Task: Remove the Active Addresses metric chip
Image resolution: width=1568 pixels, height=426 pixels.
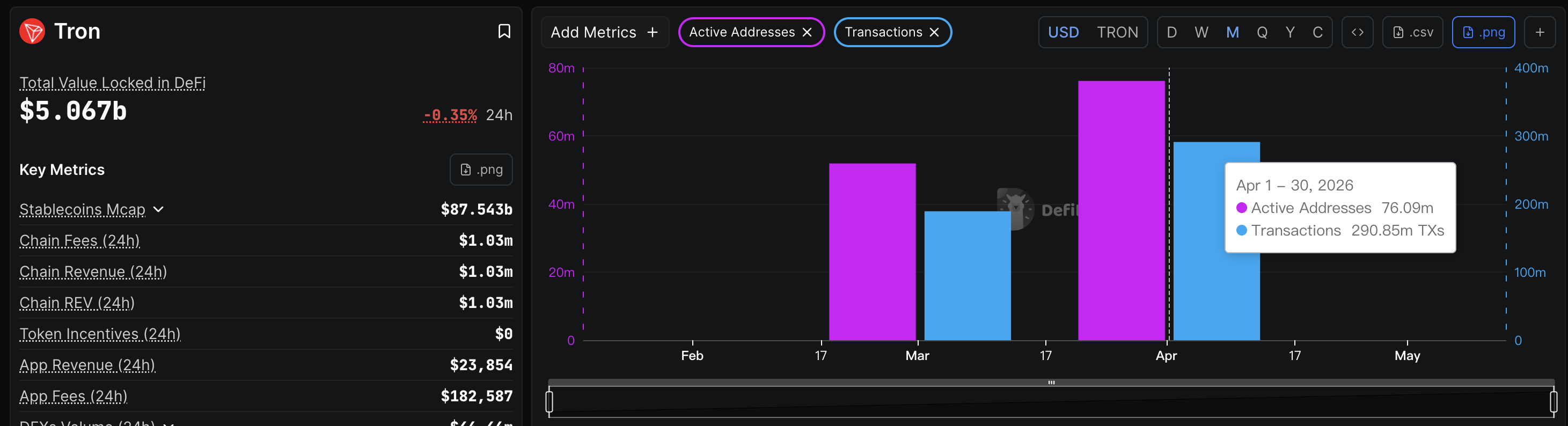Action: (x=807, y=32)
